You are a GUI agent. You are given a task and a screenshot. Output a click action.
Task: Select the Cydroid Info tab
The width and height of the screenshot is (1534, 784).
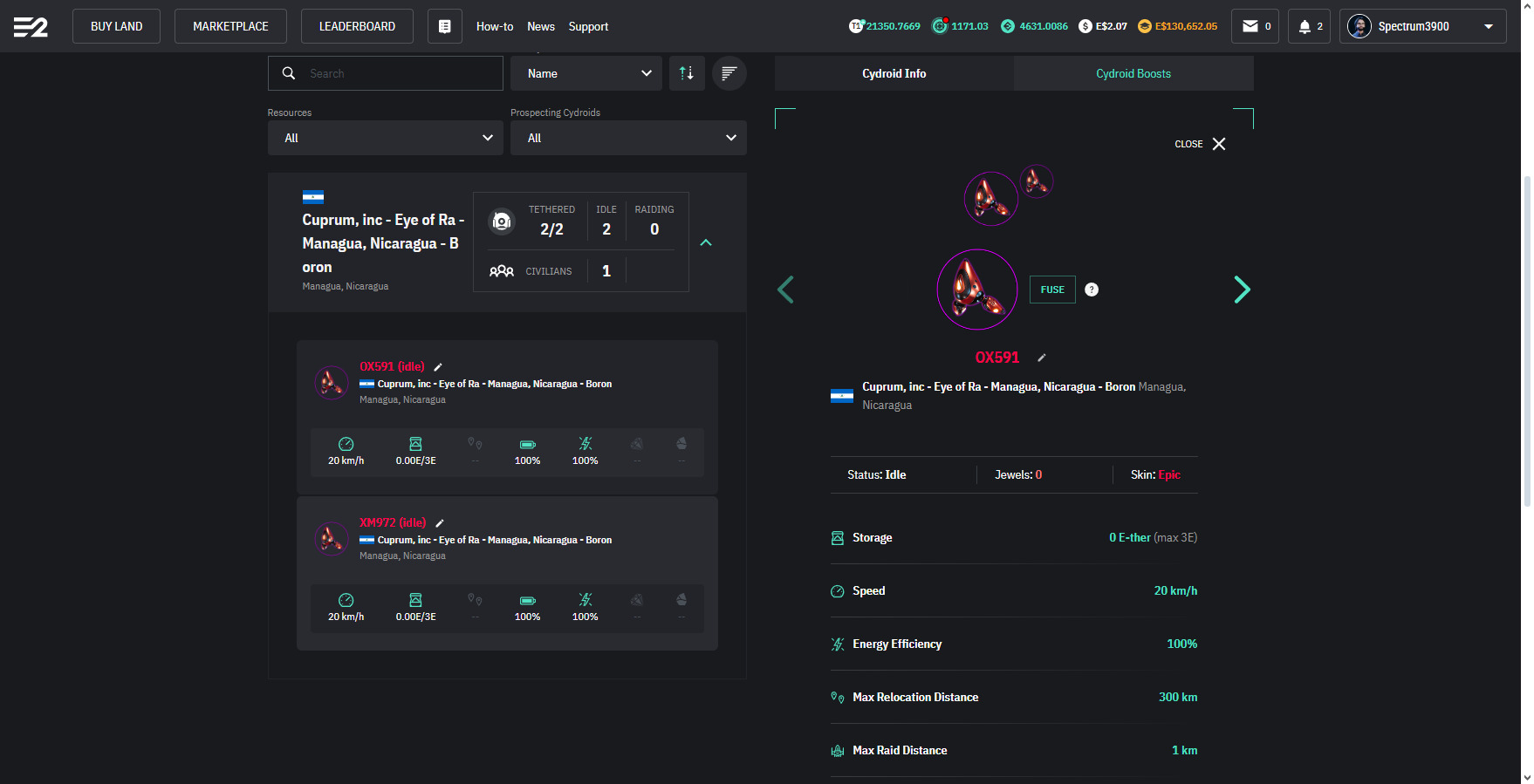(894, 73)
